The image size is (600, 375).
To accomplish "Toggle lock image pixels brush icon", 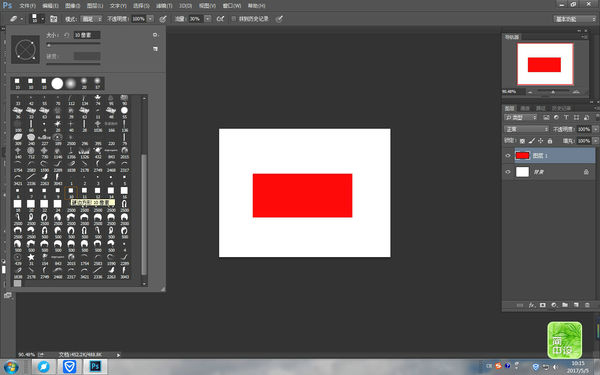I will 532,141.
